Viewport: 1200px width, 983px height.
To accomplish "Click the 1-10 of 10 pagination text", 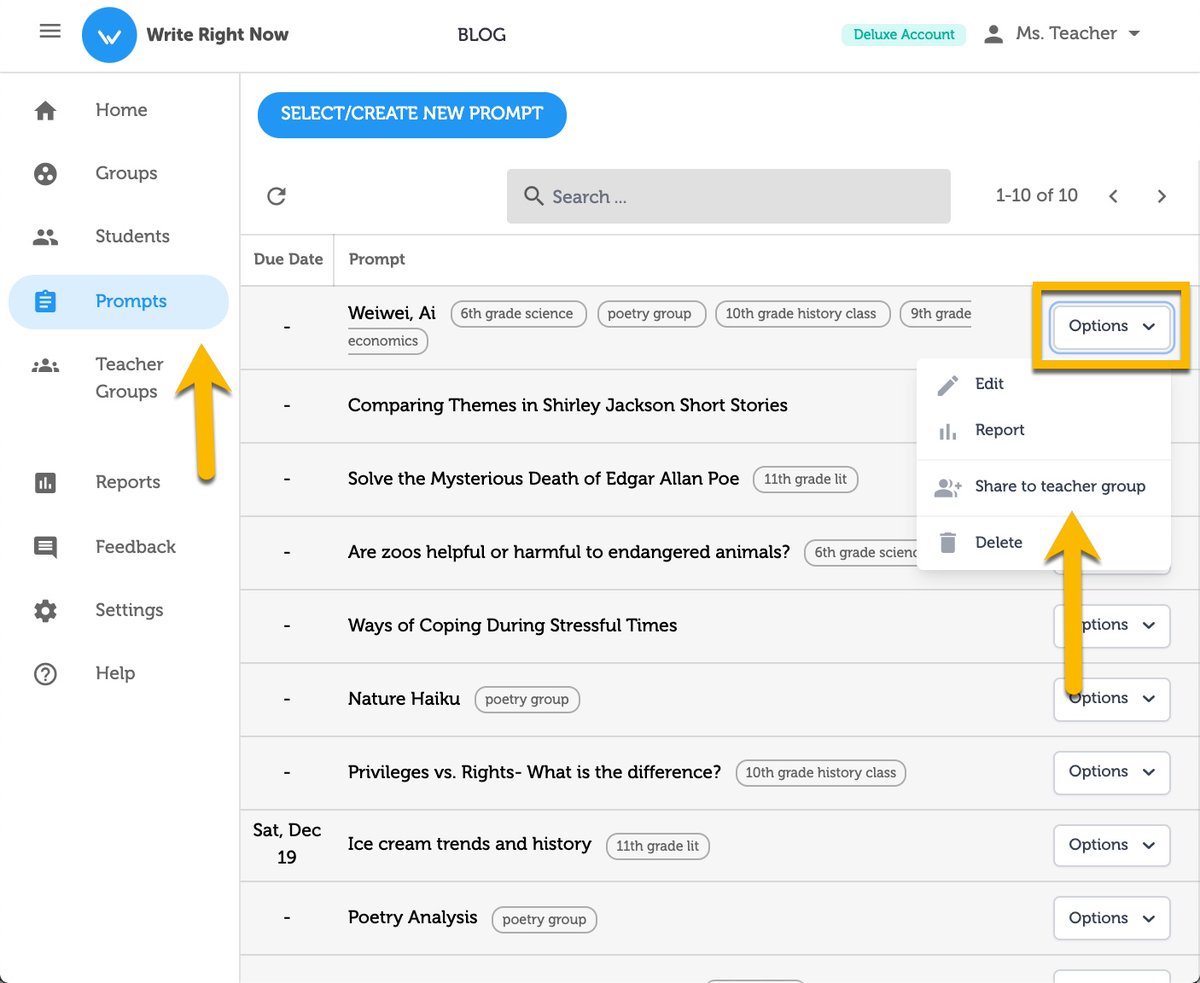I will (x=1037, y=196).
